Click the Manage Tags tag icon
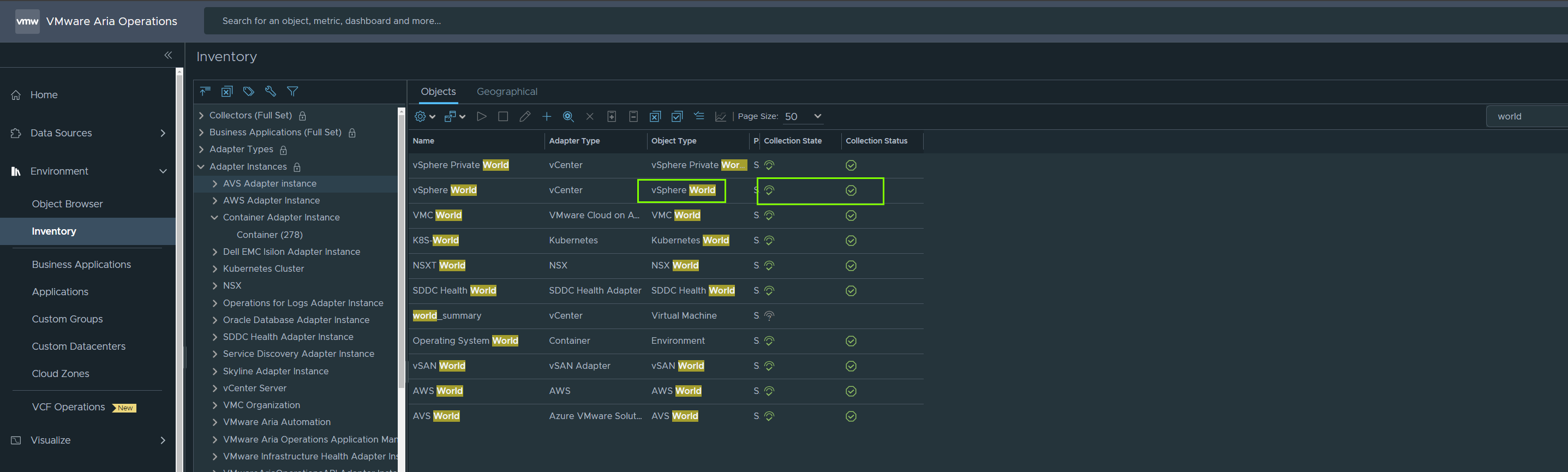 [x=248, y=91]
